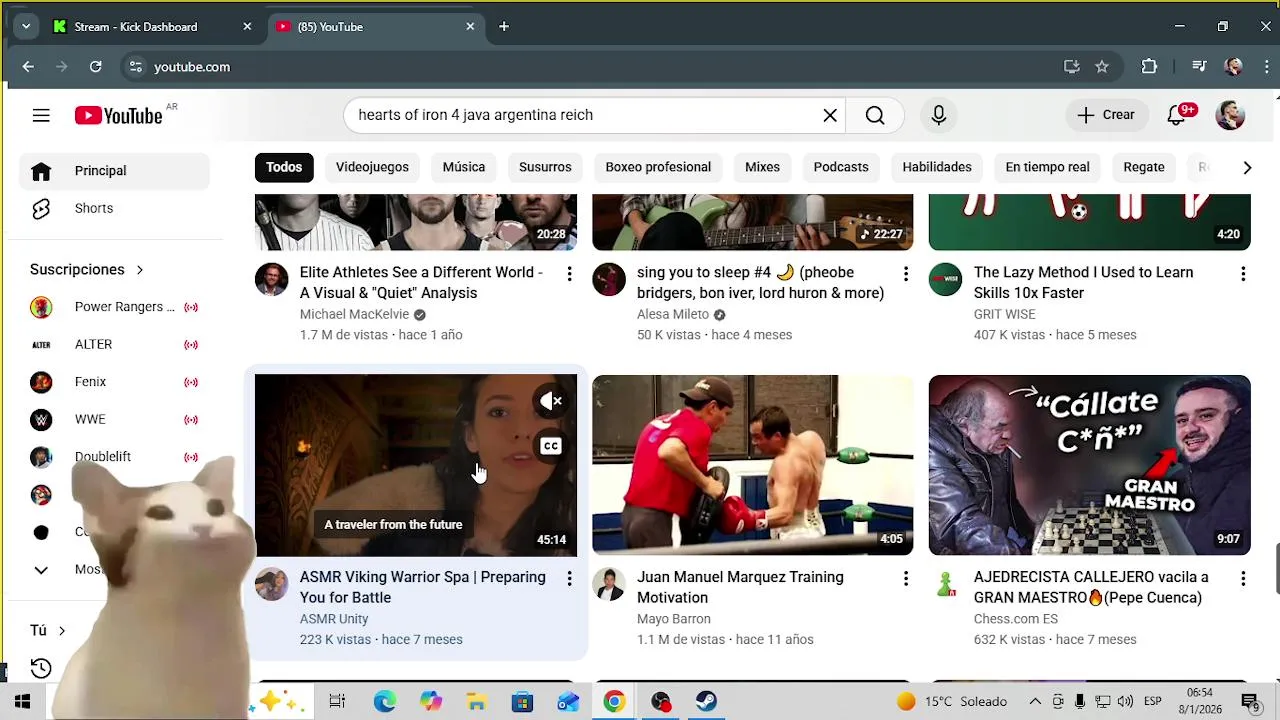The height and width of the screenshot is (720, 1280).
Task: Open the Michael MacKelvie channel avatar
Action: point(271,280)
